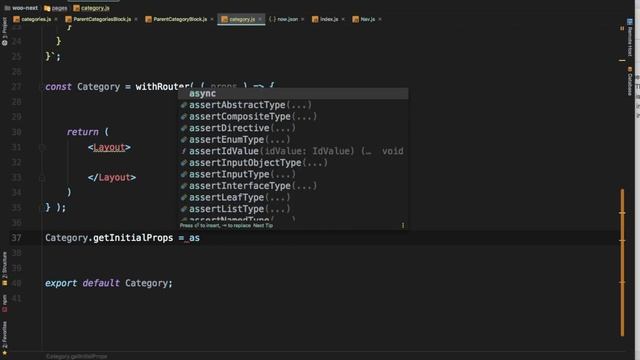Click Category.getInitialProps breadcrumb at bottom

pyautogui.click(x=76, y=356)
